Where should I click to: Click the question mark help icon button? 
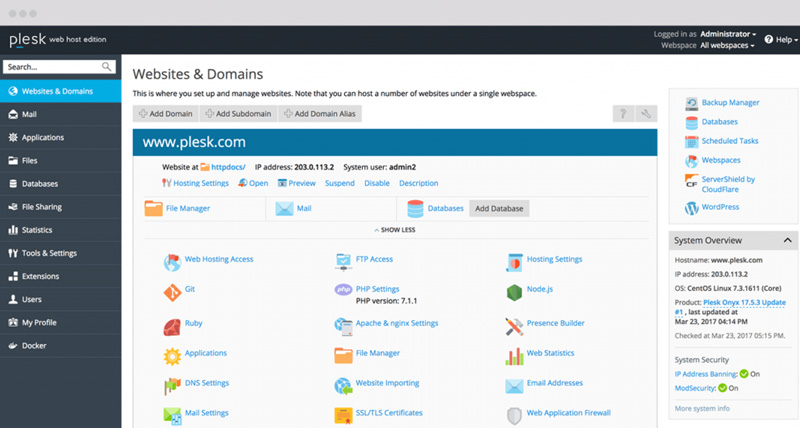pyautogui.click(x=623, y=114)
